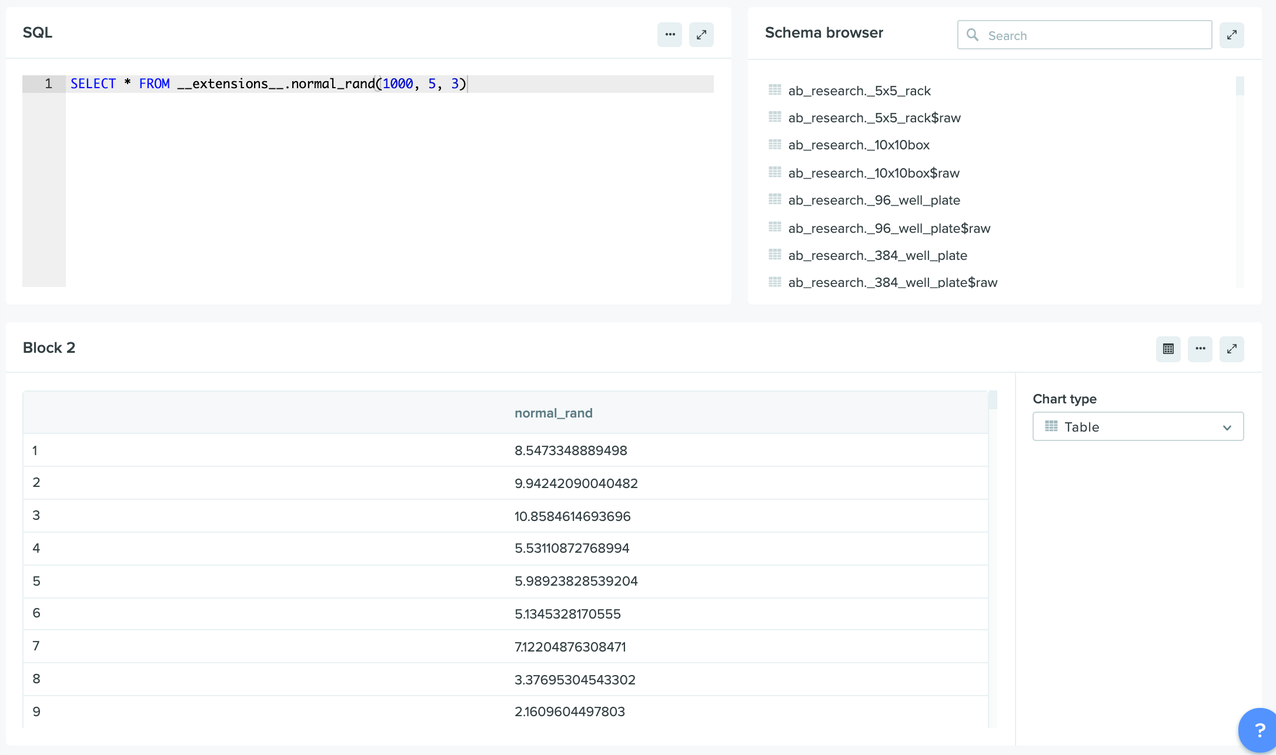
Task: Open the Block 2 more options menu
Action: [1200, 349]
